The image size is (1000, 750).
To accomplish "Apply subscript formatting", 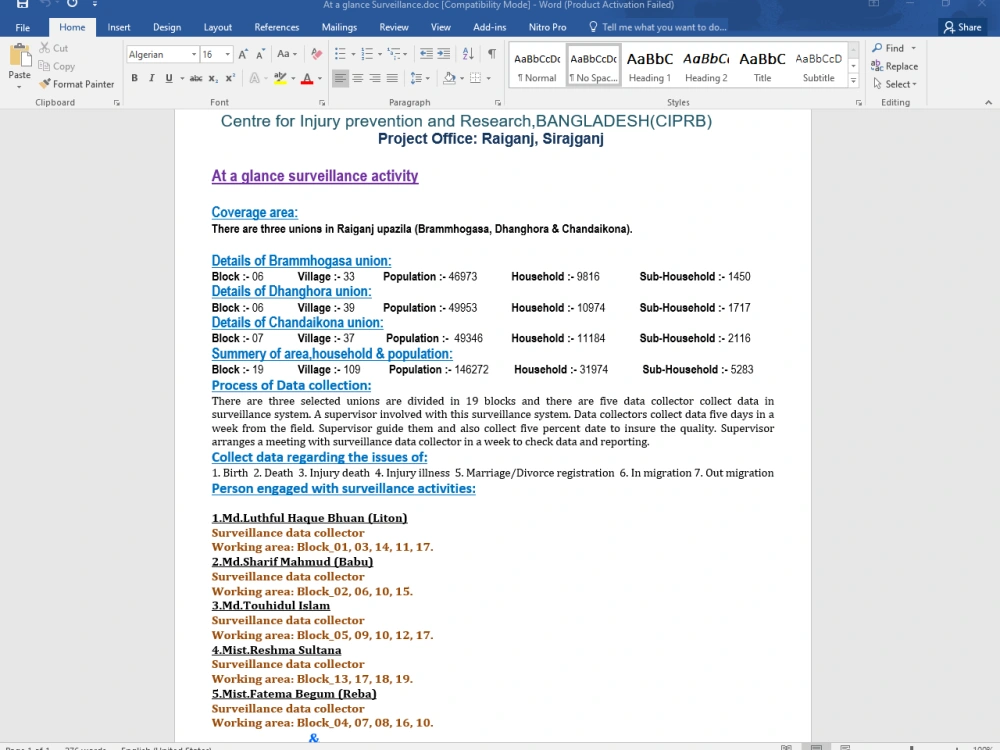I will 214,78.
